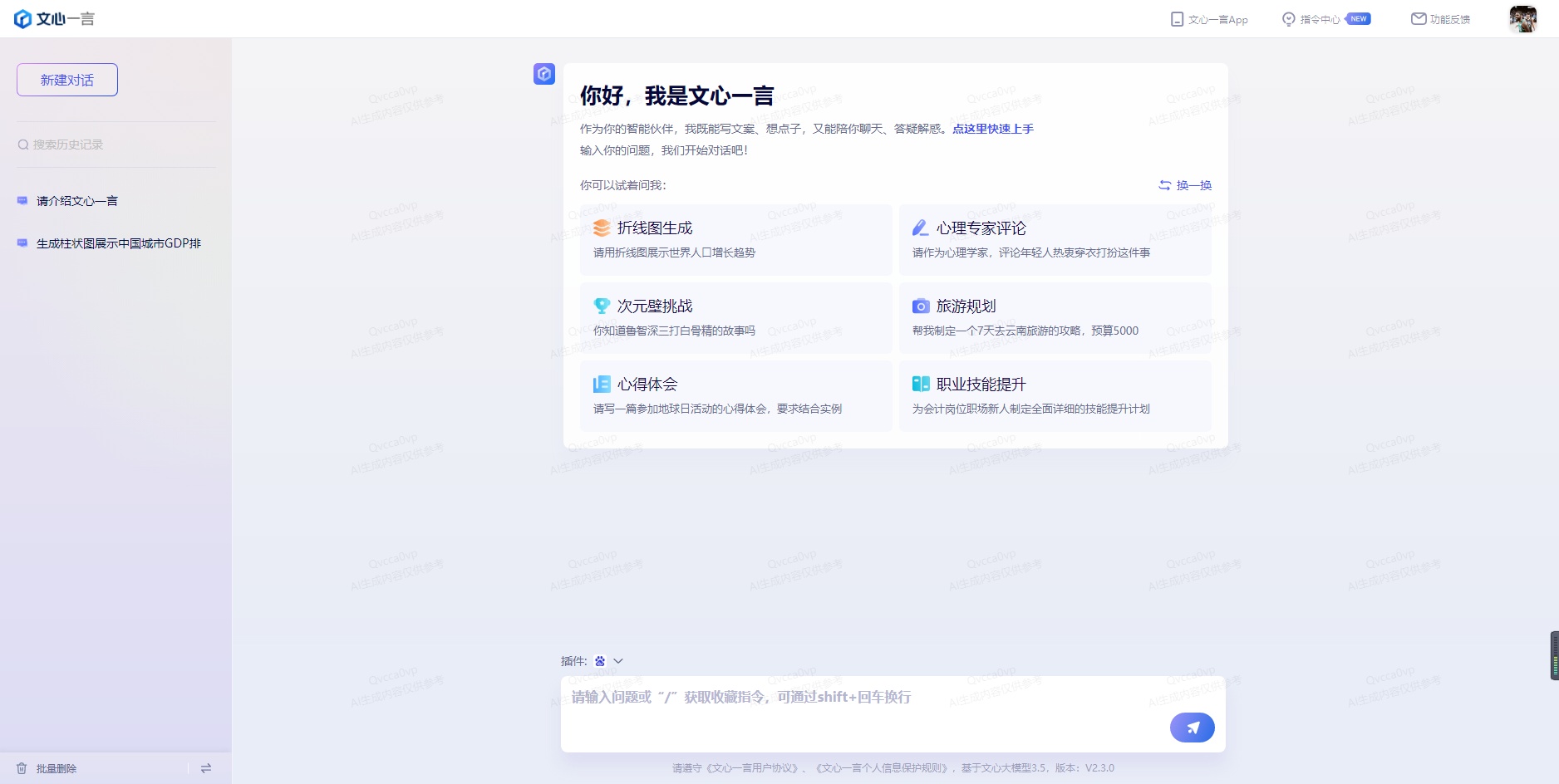This screenshot has width=1559, height=784.
Task: Click the 点这里快速上手 quick start link
Action: tap(992, 129)
